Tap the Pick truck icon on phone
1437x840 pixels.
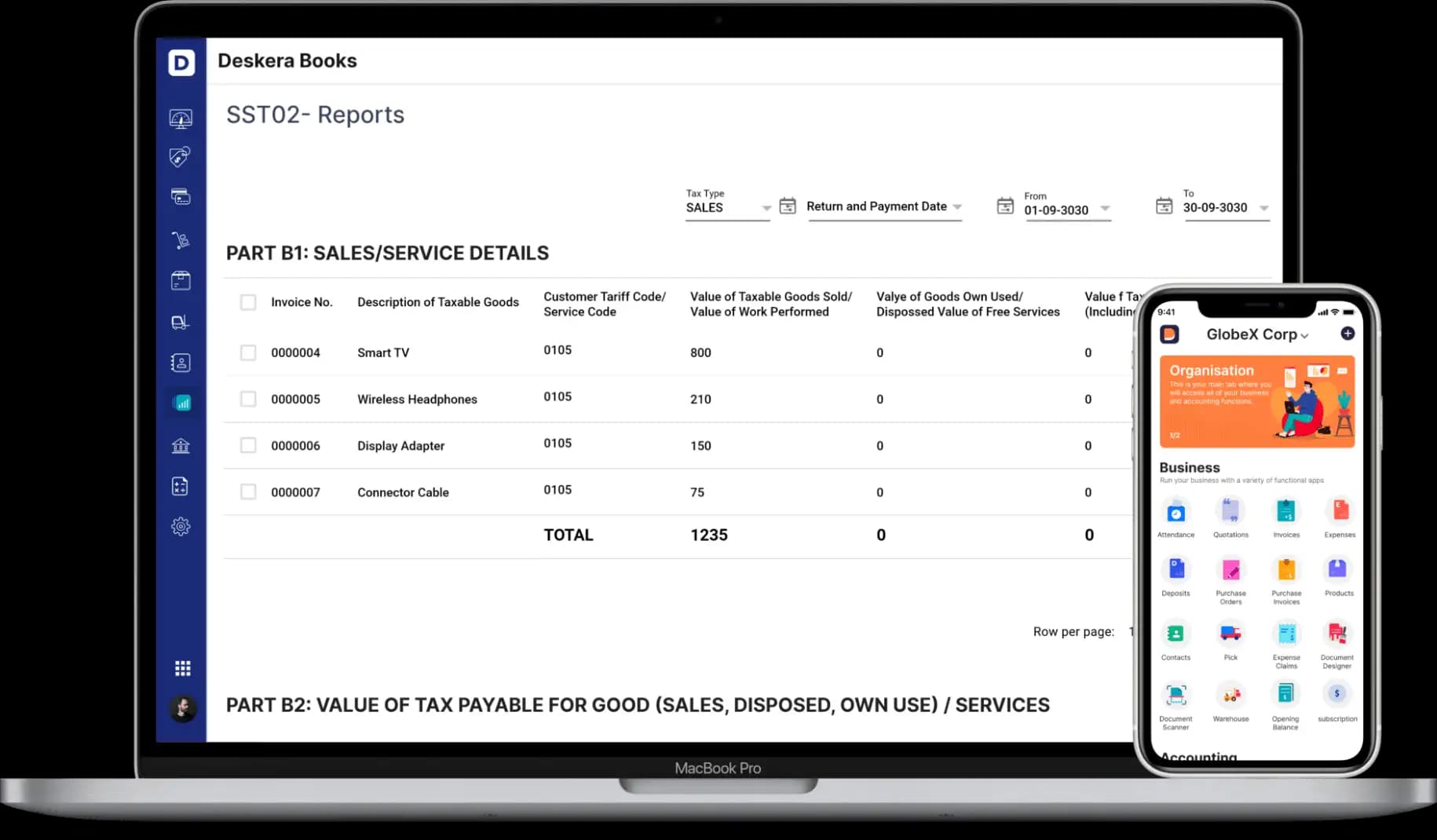1230,634
